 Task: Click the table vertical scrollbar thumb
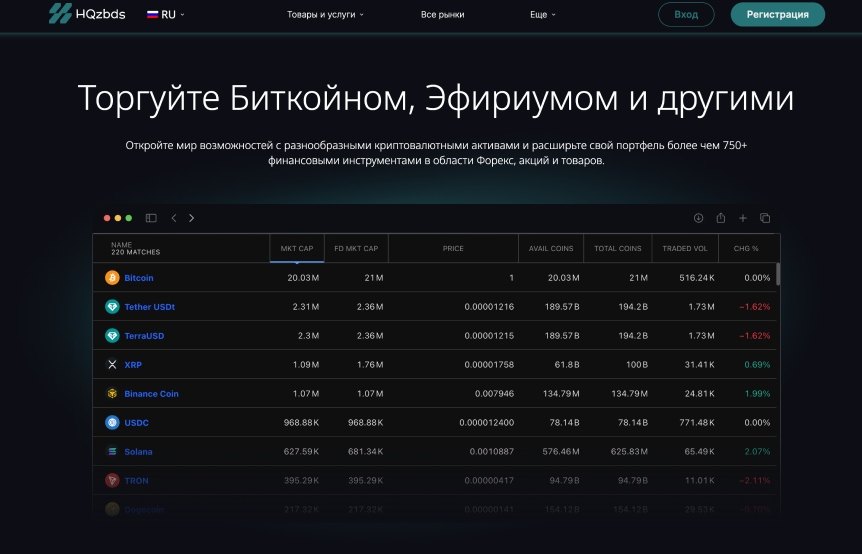click(x=778, y=274)
